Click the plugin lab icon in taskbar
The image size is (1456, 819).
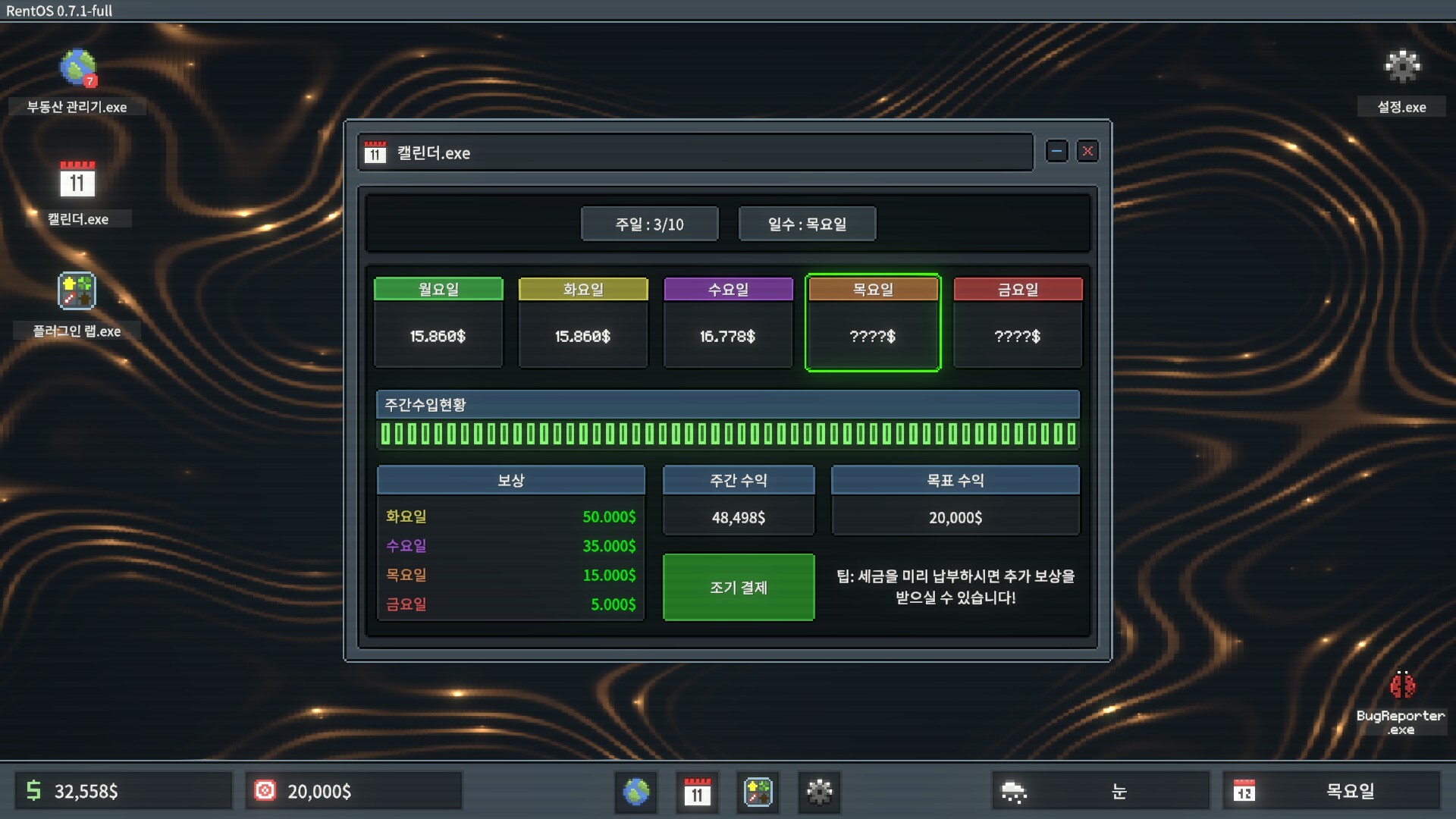pos(758,792)
